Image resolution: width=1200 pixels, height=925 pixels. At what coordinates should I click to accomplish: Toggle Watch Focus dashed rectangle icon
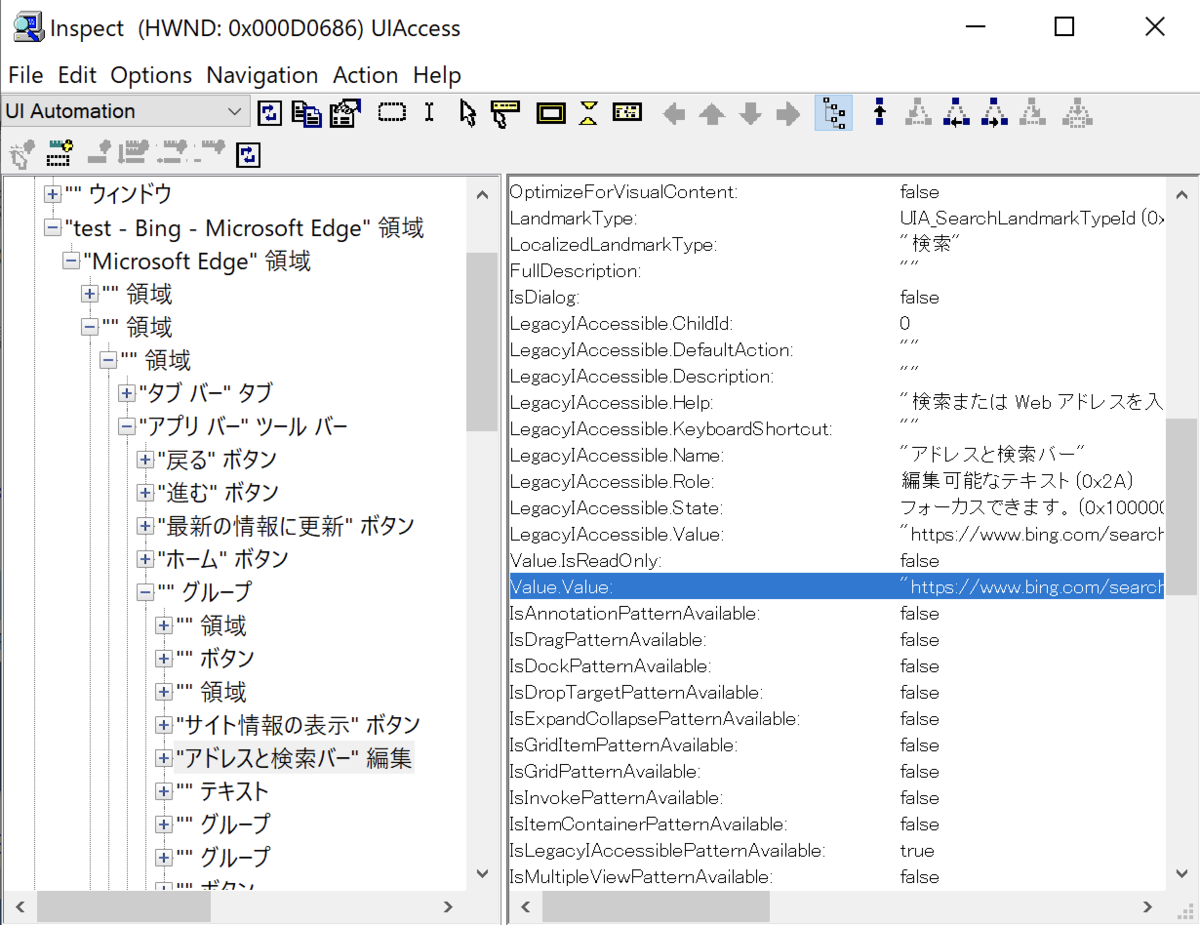[x=392, y=112]
